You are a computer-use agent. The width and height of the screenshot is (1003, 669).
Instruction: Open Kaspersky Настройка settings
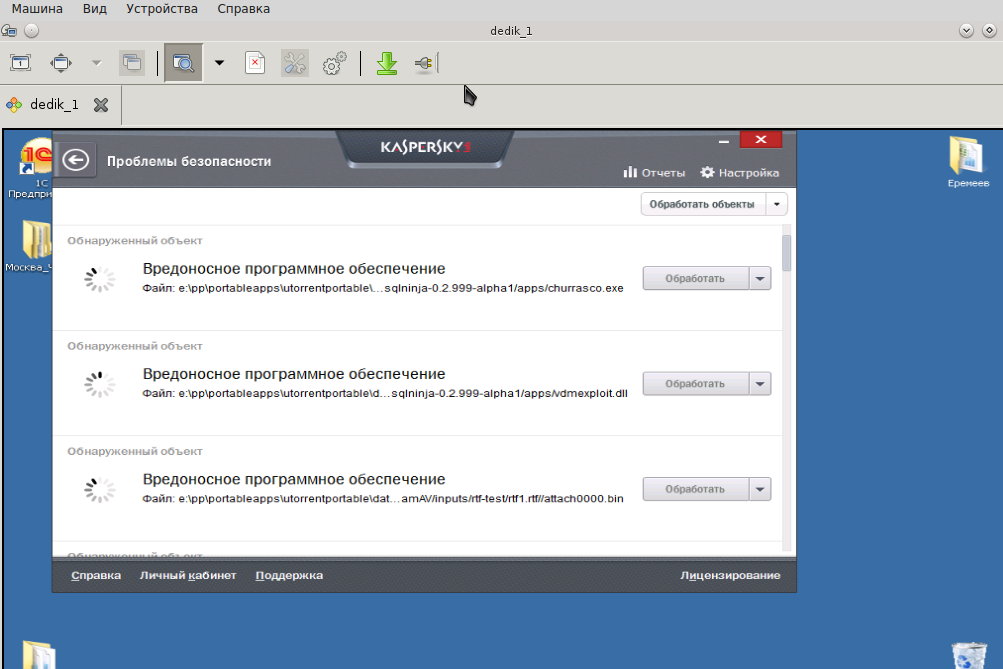pos(739,173)
